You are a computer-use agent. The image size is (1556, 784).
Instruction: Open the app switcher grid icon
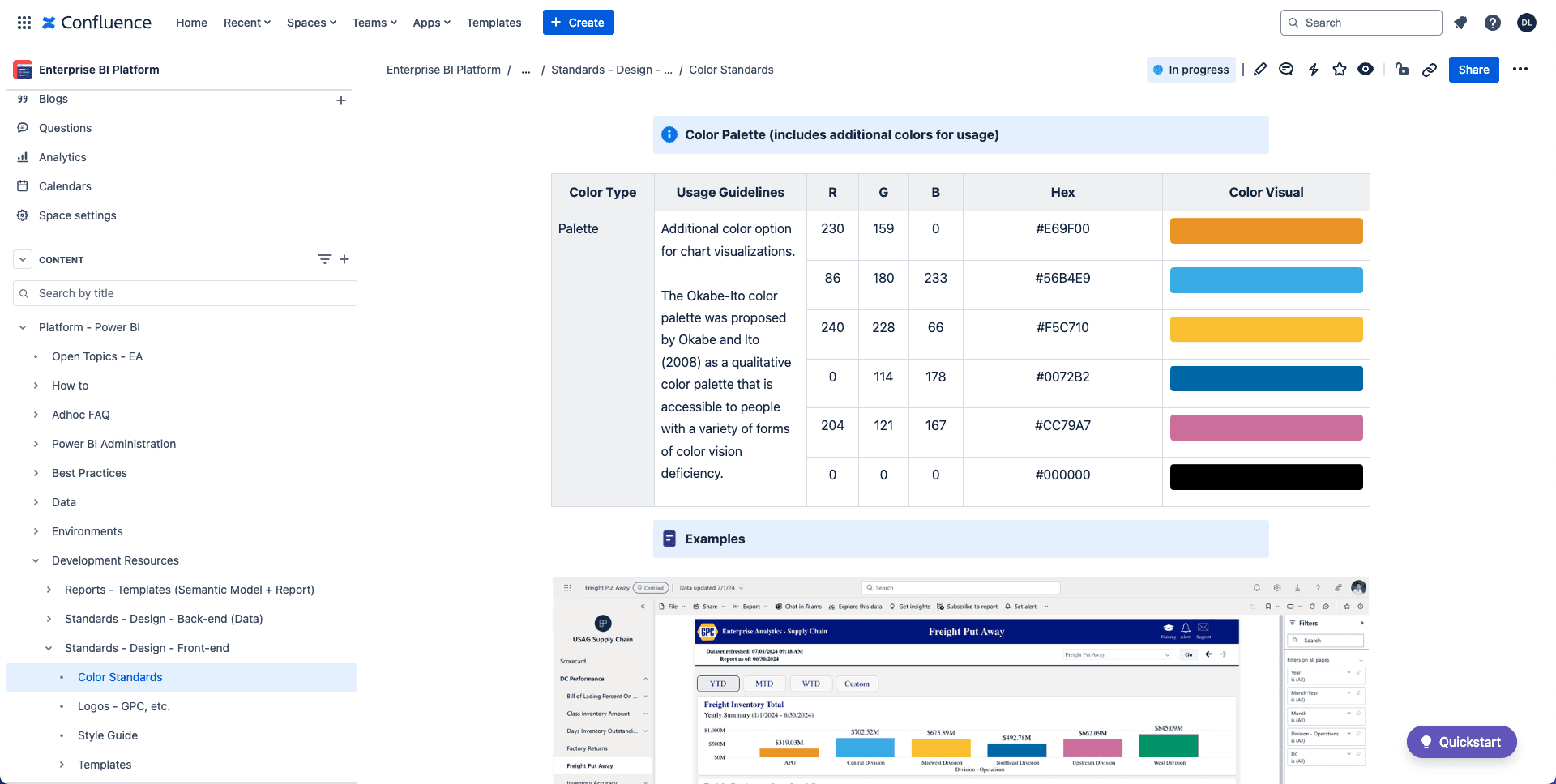24,23
